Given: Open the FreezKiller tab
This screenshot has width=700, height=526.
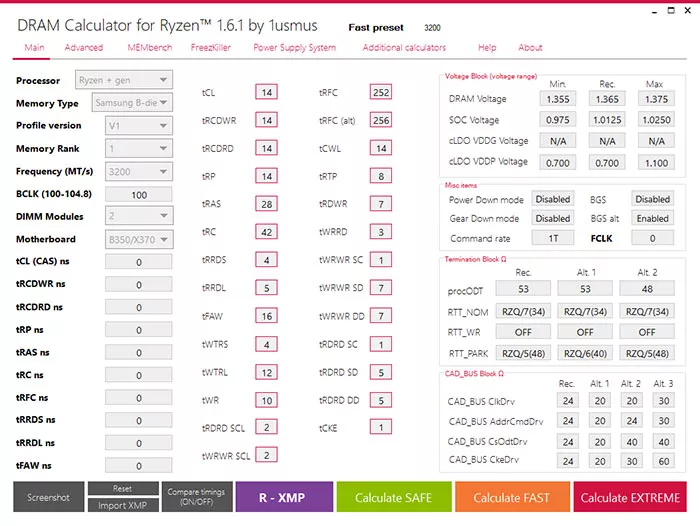Looking at the screenshot, I should [211, 47].
